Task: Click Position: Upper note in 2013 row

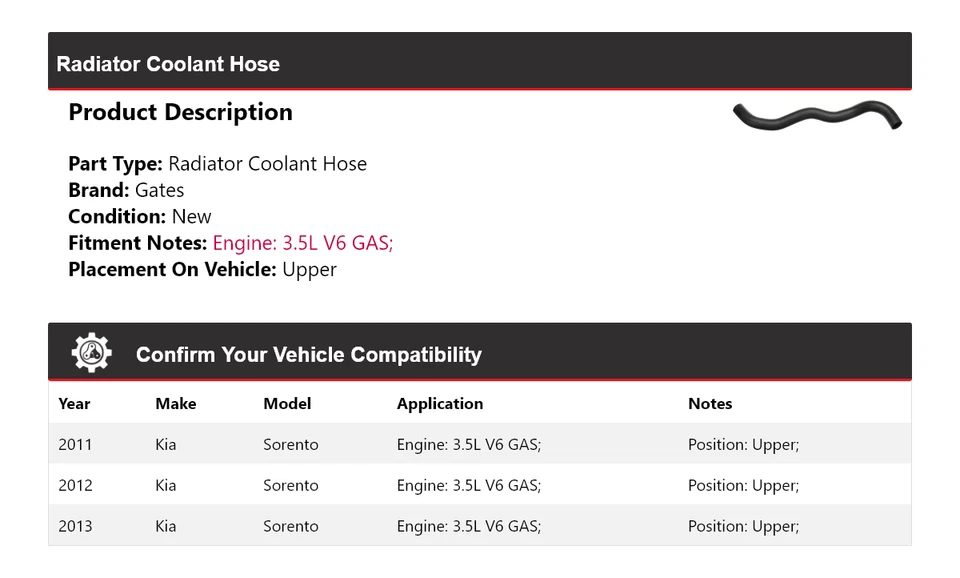Action: [743, 527]
